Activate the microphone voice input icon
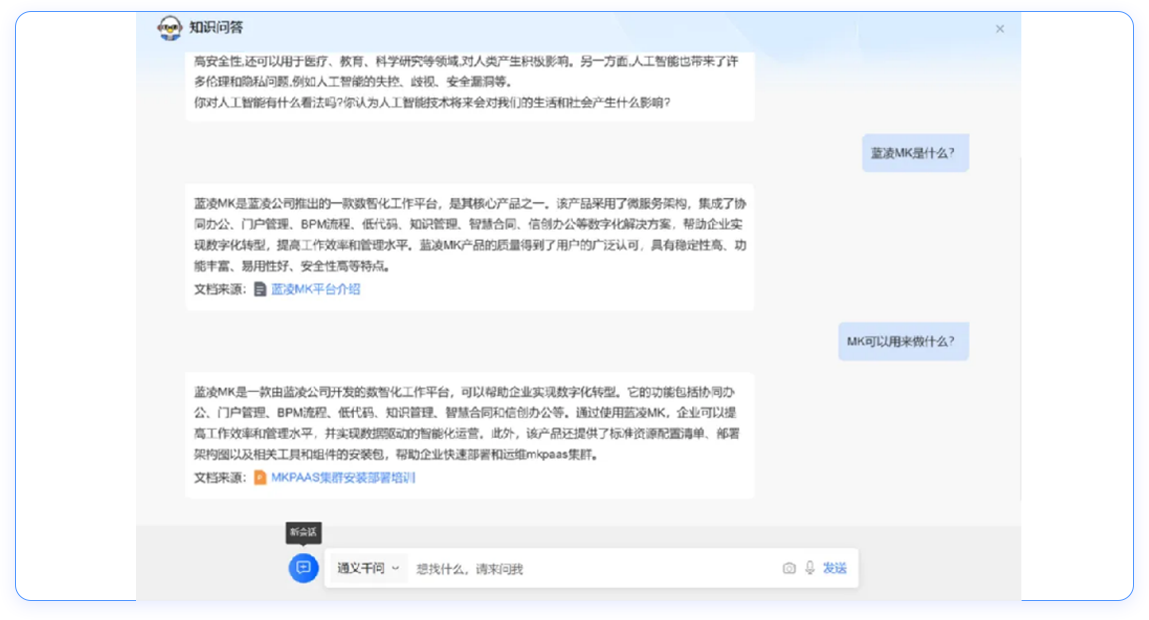The image size is (1149, 620). (x=810, y=568)
